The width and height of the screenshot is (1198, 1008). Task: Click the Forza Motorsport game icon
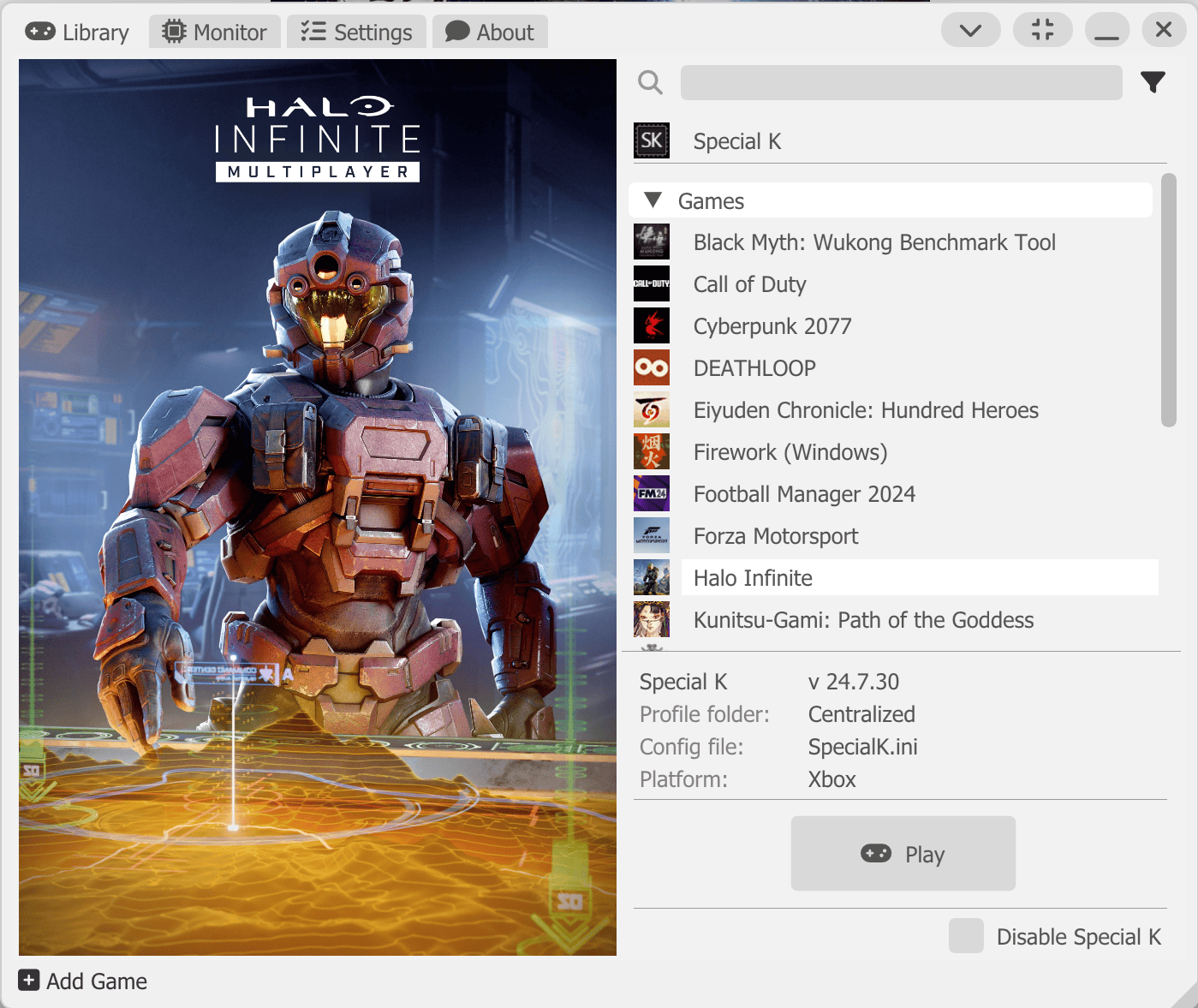tap(652, 535)
